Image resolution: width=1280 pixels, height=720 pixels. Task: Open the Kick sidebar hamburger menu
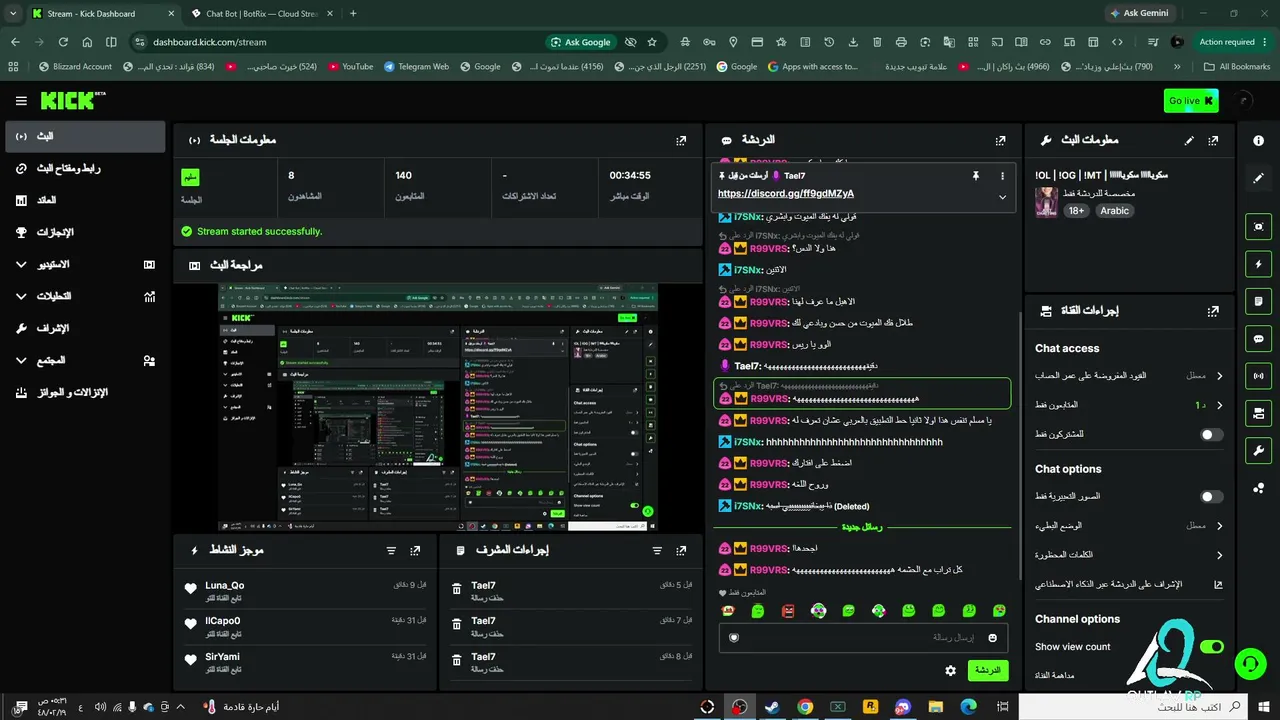tap(21, 101)
